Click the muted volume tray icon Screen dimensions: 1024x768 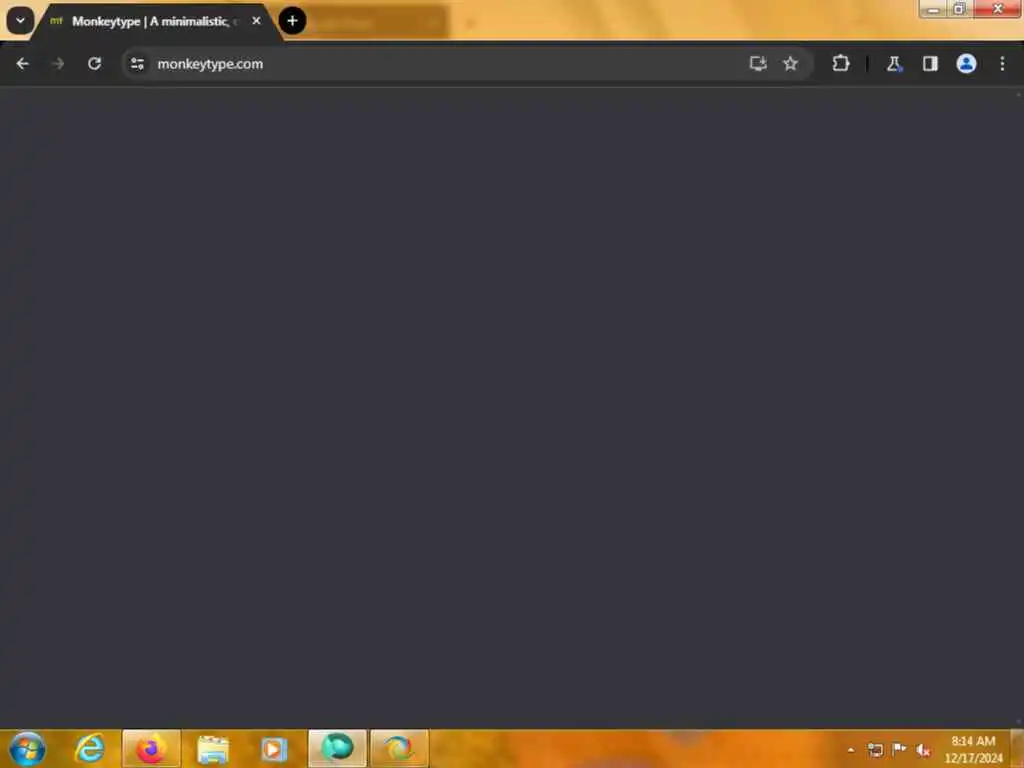923,750
